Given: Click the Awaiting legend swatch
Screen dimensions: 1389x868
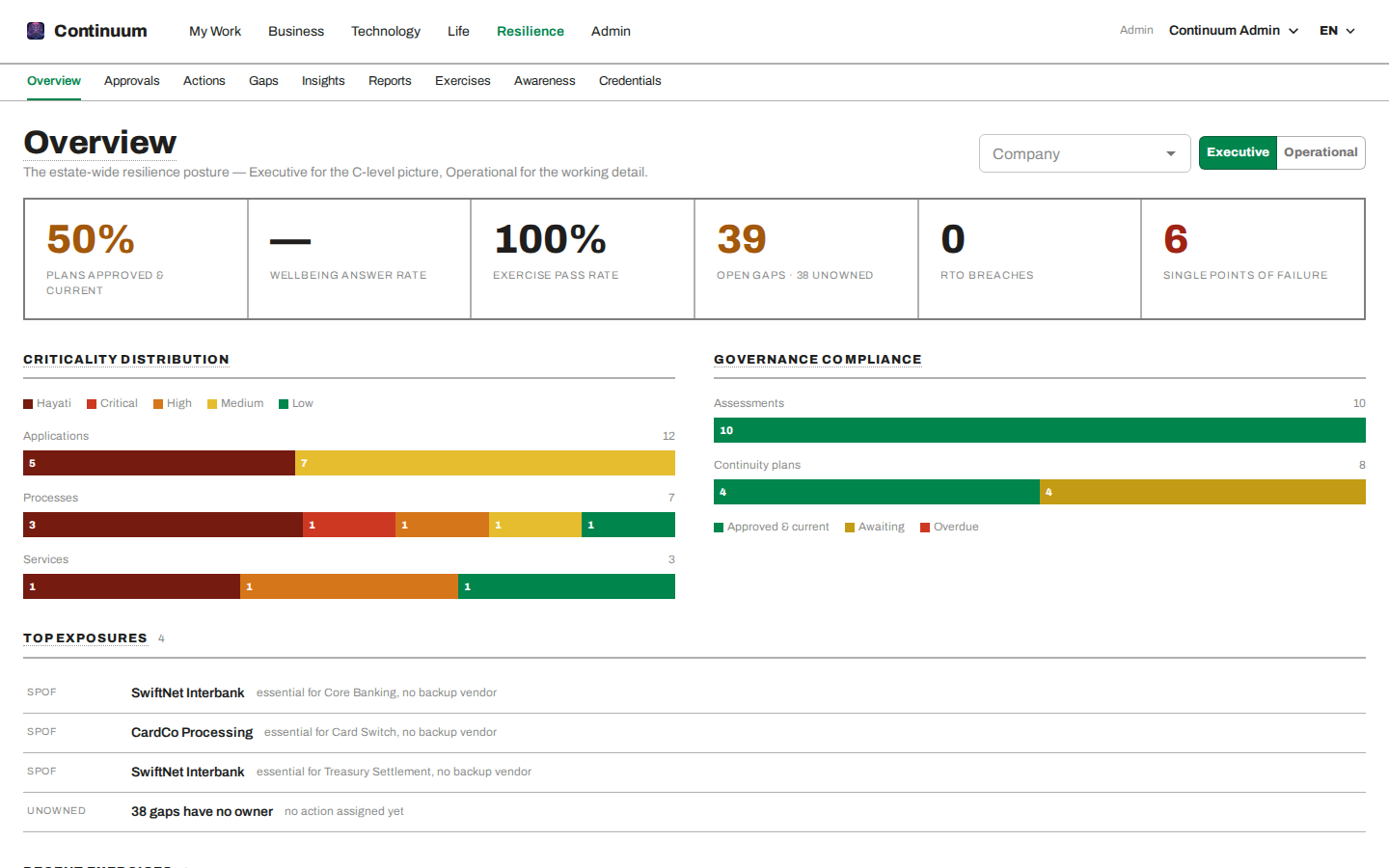Looking at the screenshot, I should tap(850, 528).
